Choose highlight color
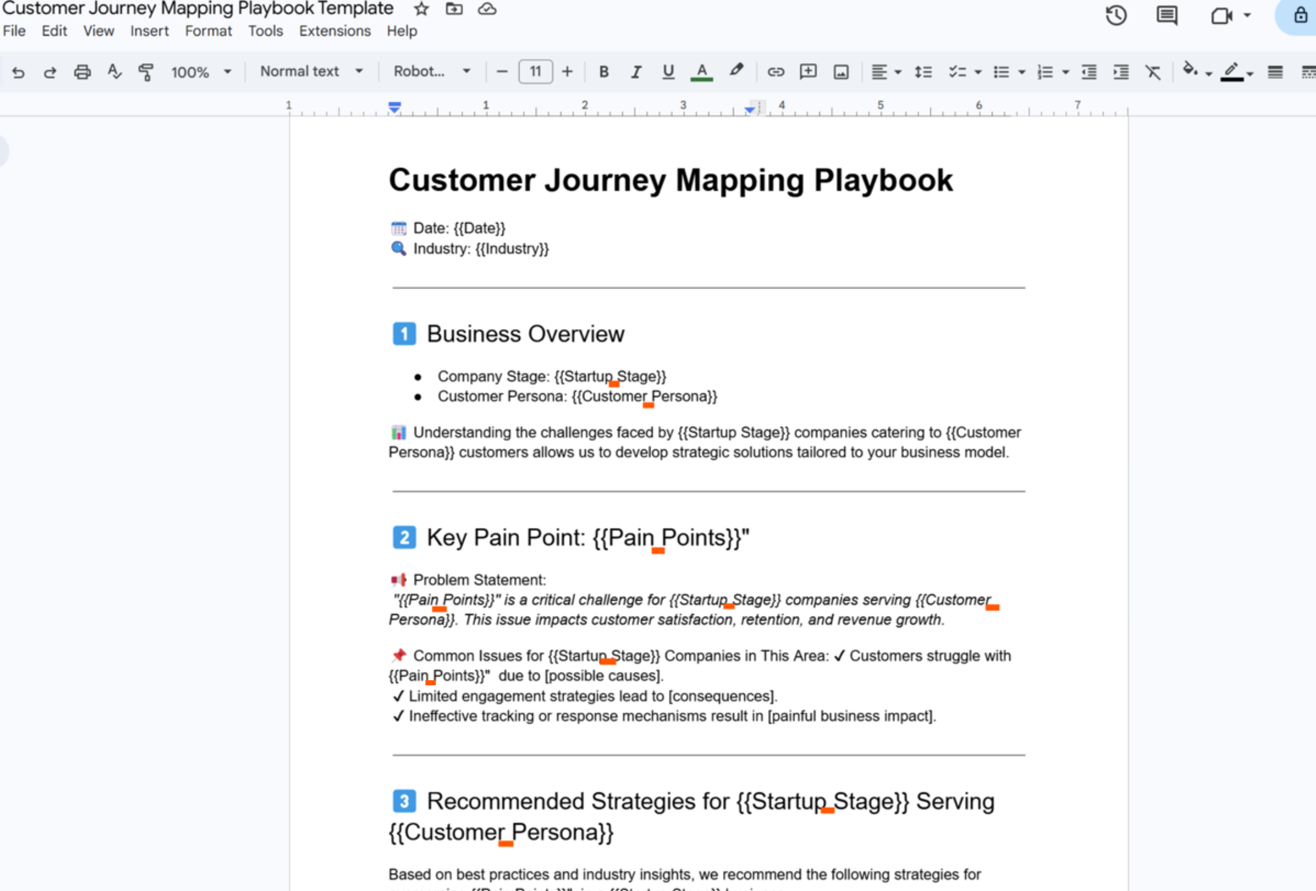Viewport: 1316px width, 891px height. tap(736, 72)
